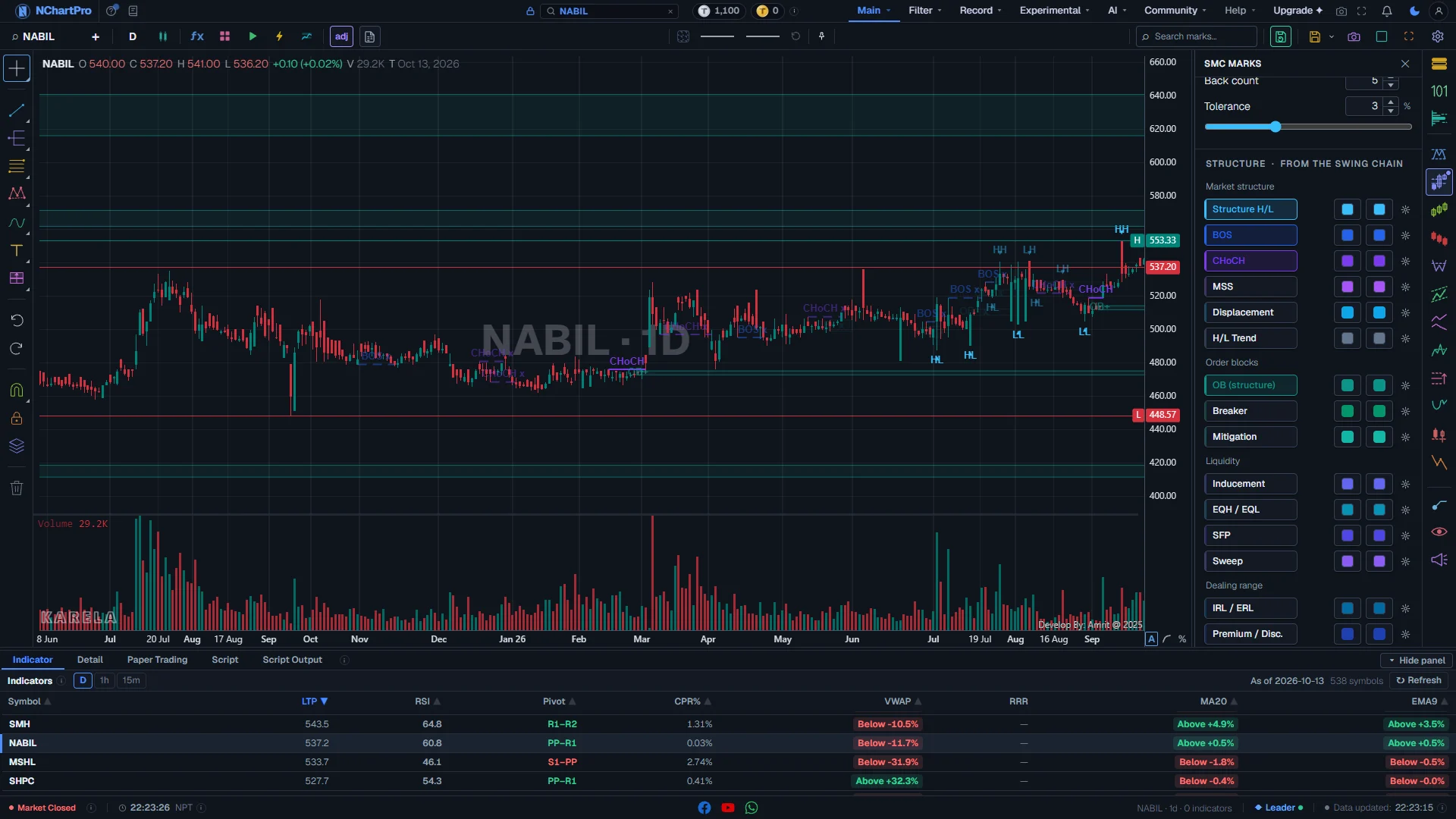Enable the MSS mark

(x=1250, y=287)
